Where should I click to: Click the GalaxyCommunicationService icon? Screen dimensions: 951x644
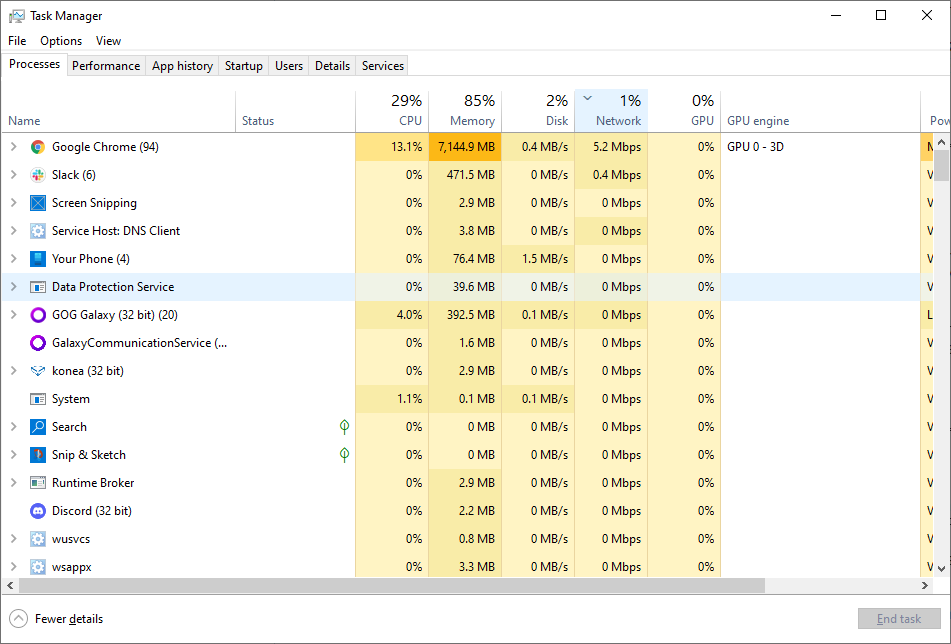38,343
